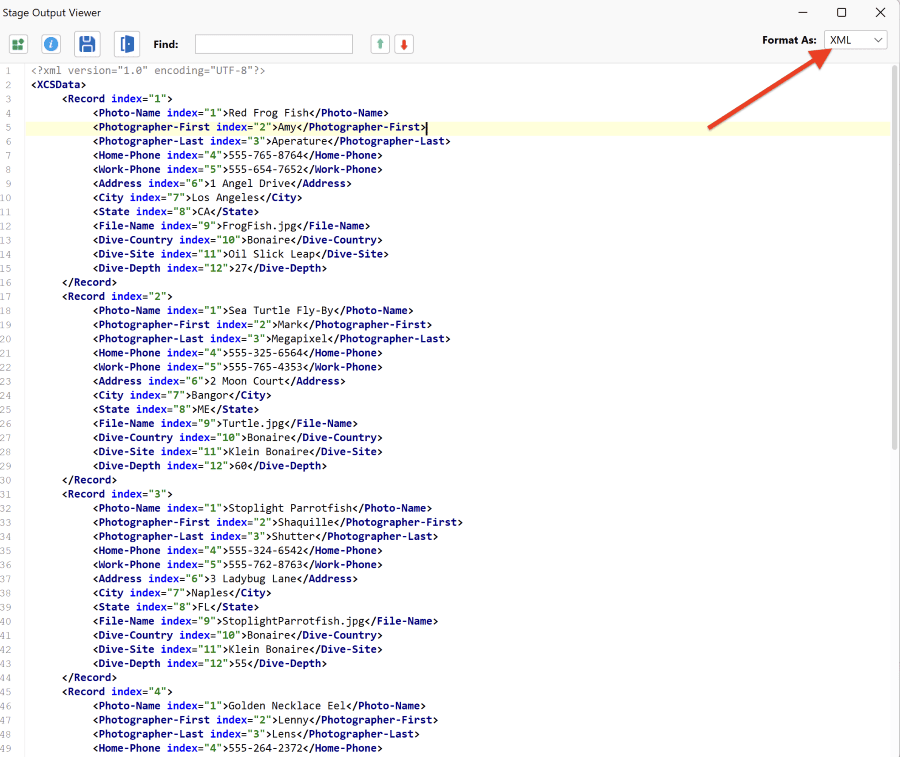The width and height of the screenshot is (900, 757).
Task: Click the 555-264-2372 Home-Phone line
Action: [x=238, y=748]
